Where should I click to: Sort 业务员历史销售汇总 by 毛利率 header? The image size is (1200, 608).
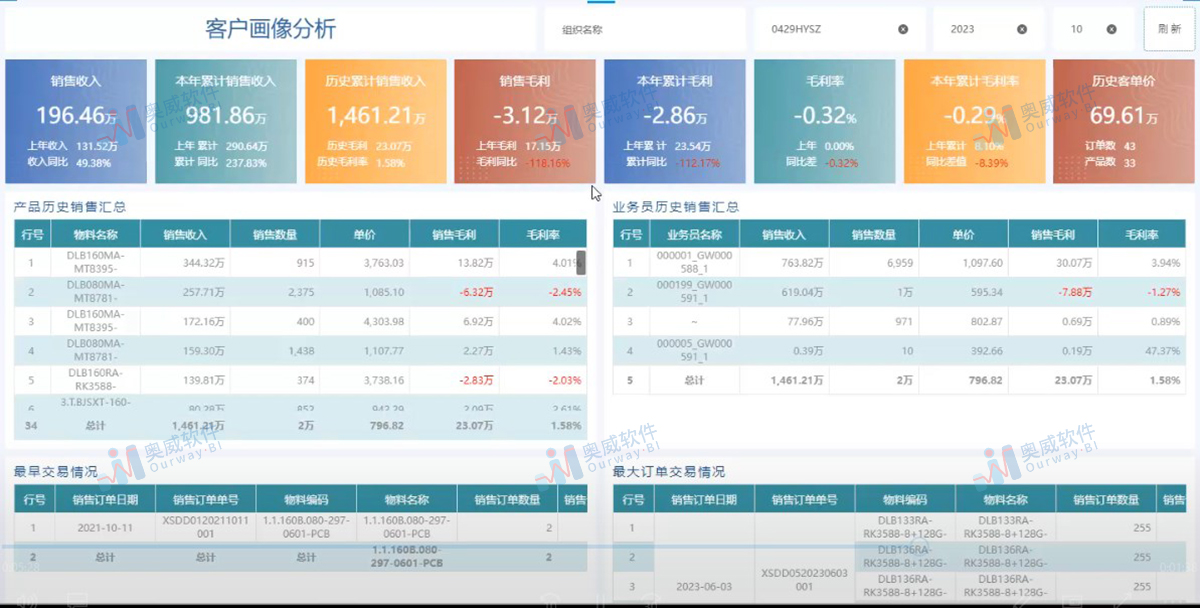pyautogui.click(x=1141, y=235)
